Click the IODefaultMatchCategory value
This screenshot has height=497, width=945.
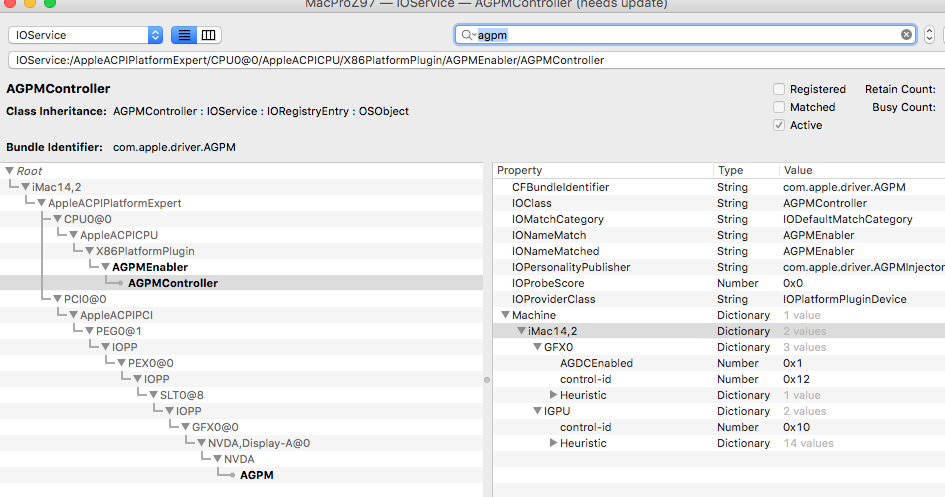pos(847,219)
